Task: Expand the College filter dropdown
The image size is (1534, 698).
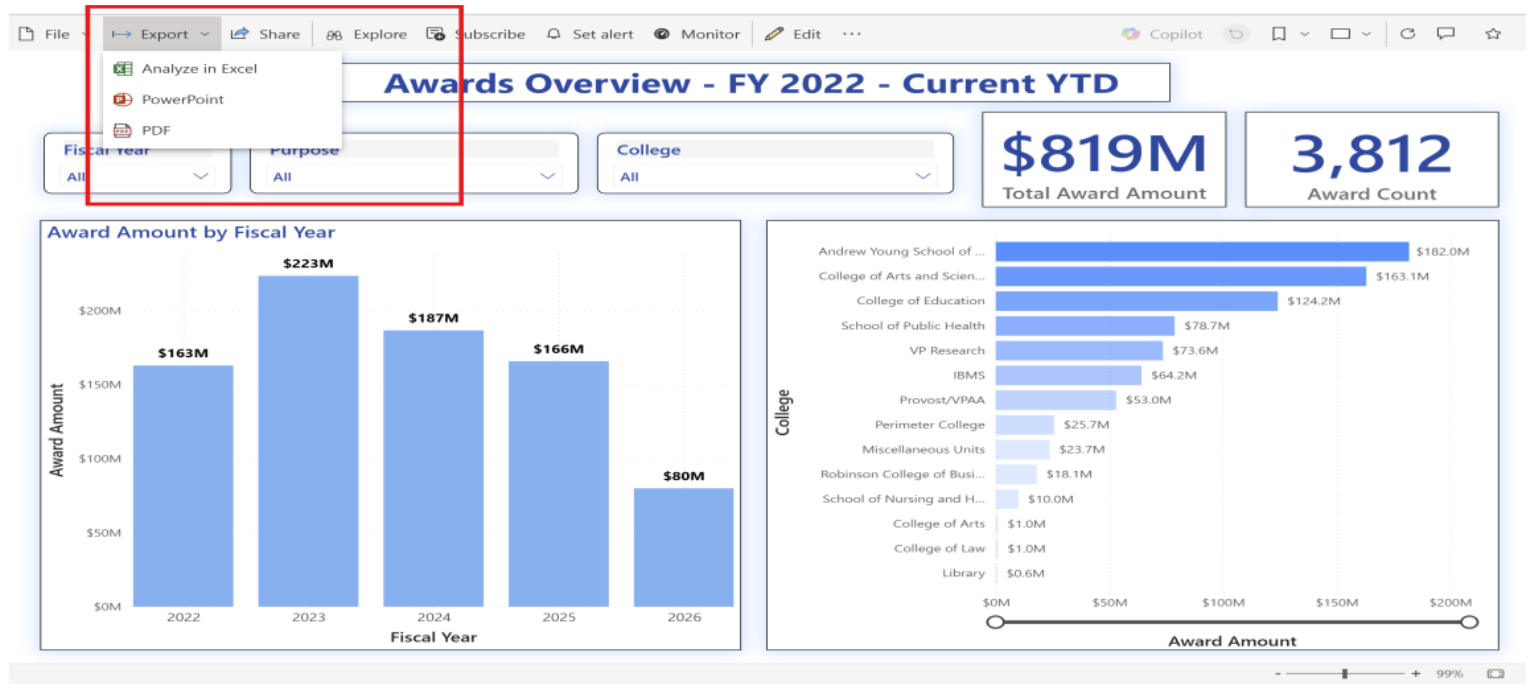Action: pyautogui.click(x=922, y=177)
